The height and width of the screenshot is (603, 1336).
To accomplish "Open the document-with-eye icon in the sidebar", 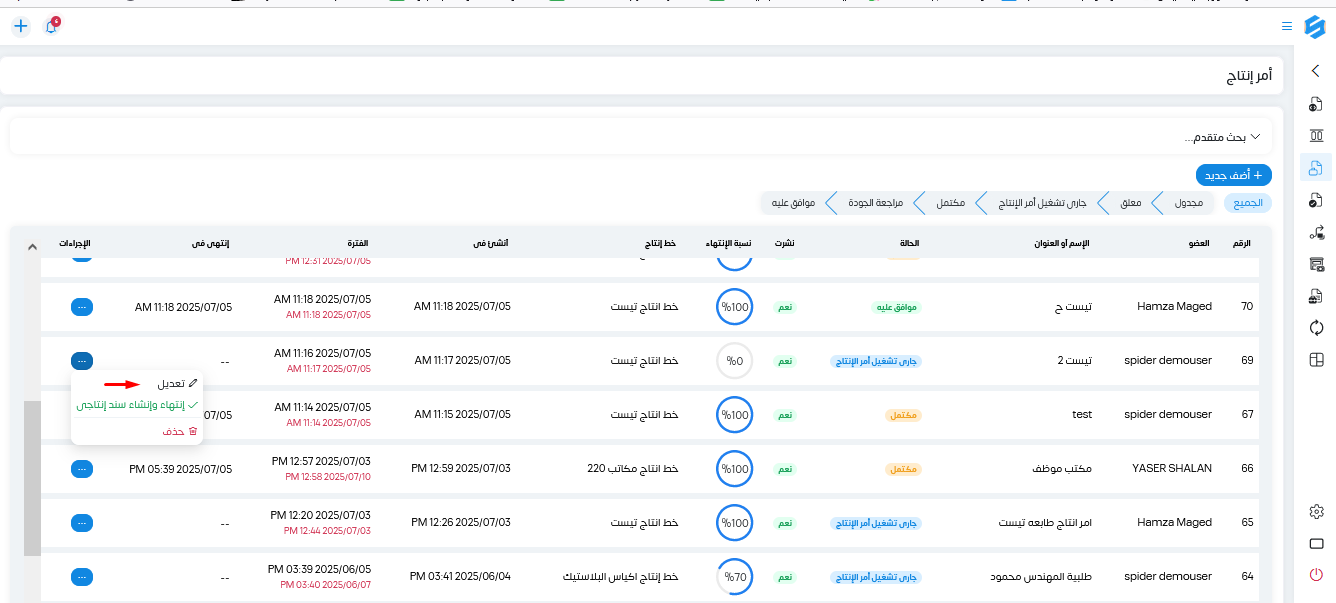I will (x=1316, y=104).
